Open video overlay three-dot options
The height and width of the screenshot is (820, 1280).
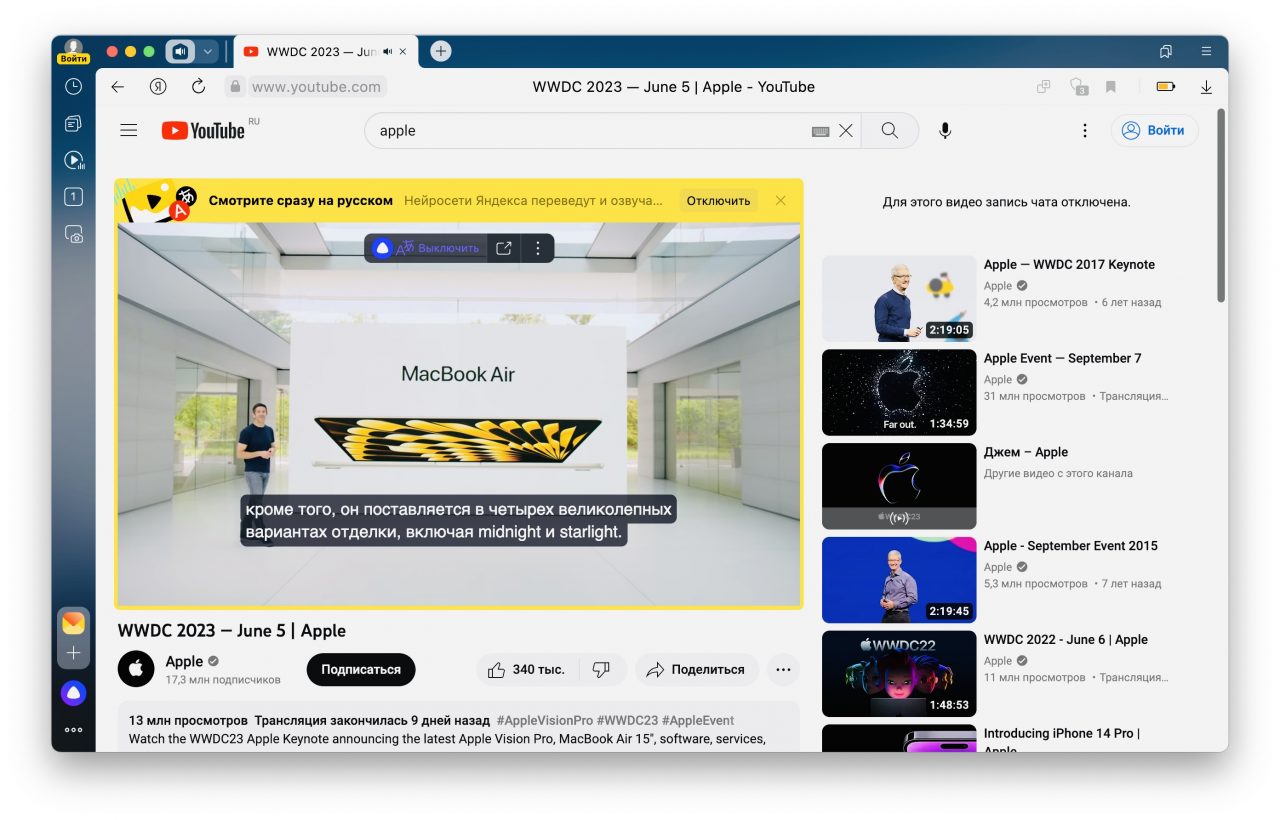(x=538, y=248)
